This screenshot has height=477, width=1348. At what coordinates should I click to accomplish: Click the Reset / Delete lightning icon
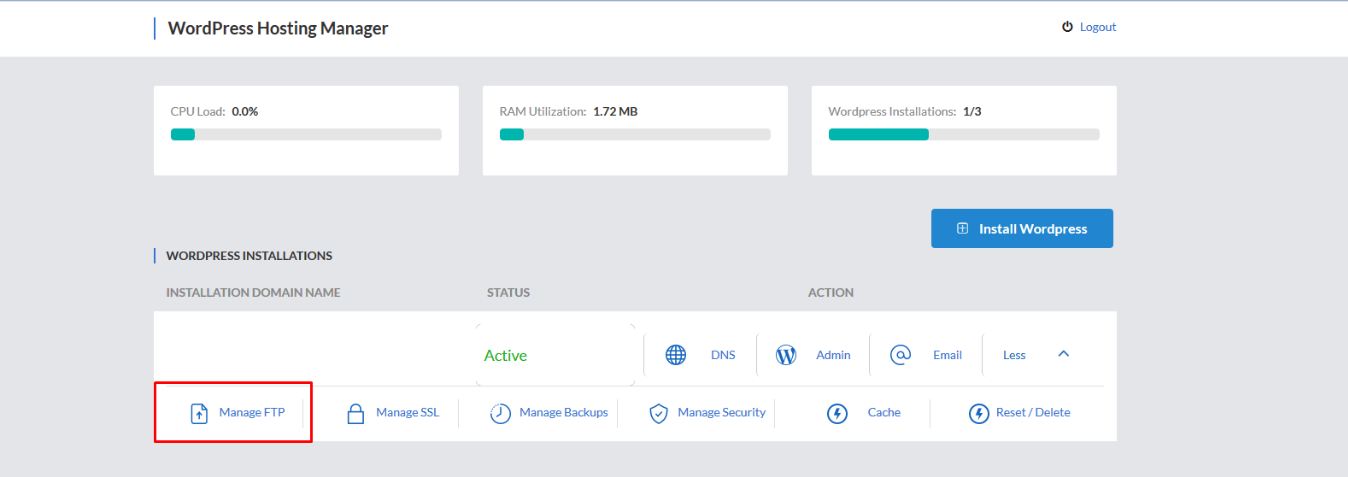click(x=979, y=413)
